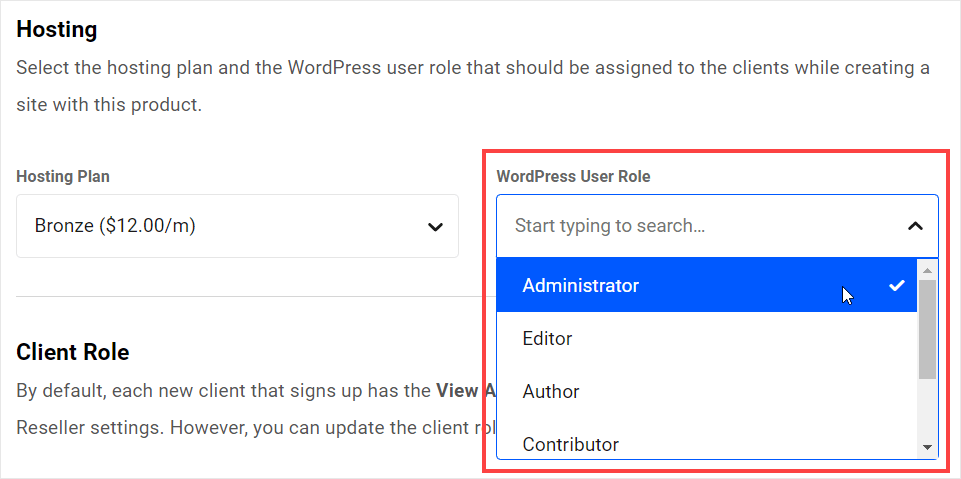Click the WordPress User Role label
Image resolution: width=961 pixels, height=479 pixels.
pyautogui.click(x=573, y=177)
